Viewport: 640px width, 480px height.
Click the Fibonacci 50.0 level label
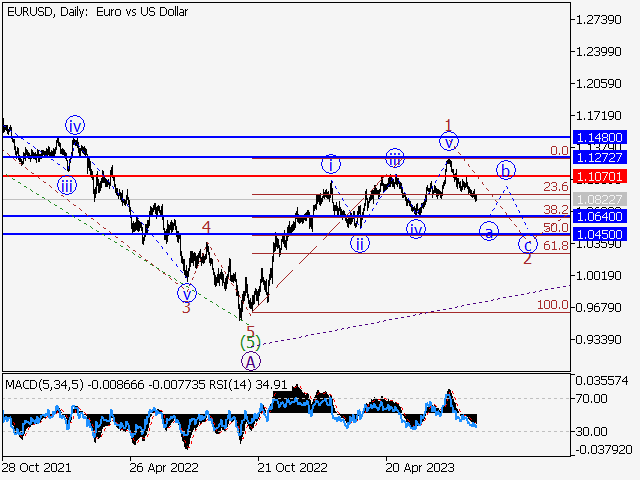pyautogui.click(x=556, y=228)
